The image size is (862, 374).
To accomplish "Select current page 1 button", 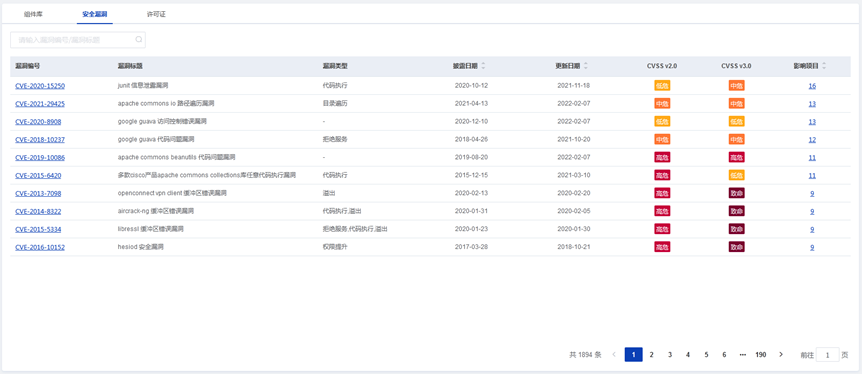I will click(633, 355).
